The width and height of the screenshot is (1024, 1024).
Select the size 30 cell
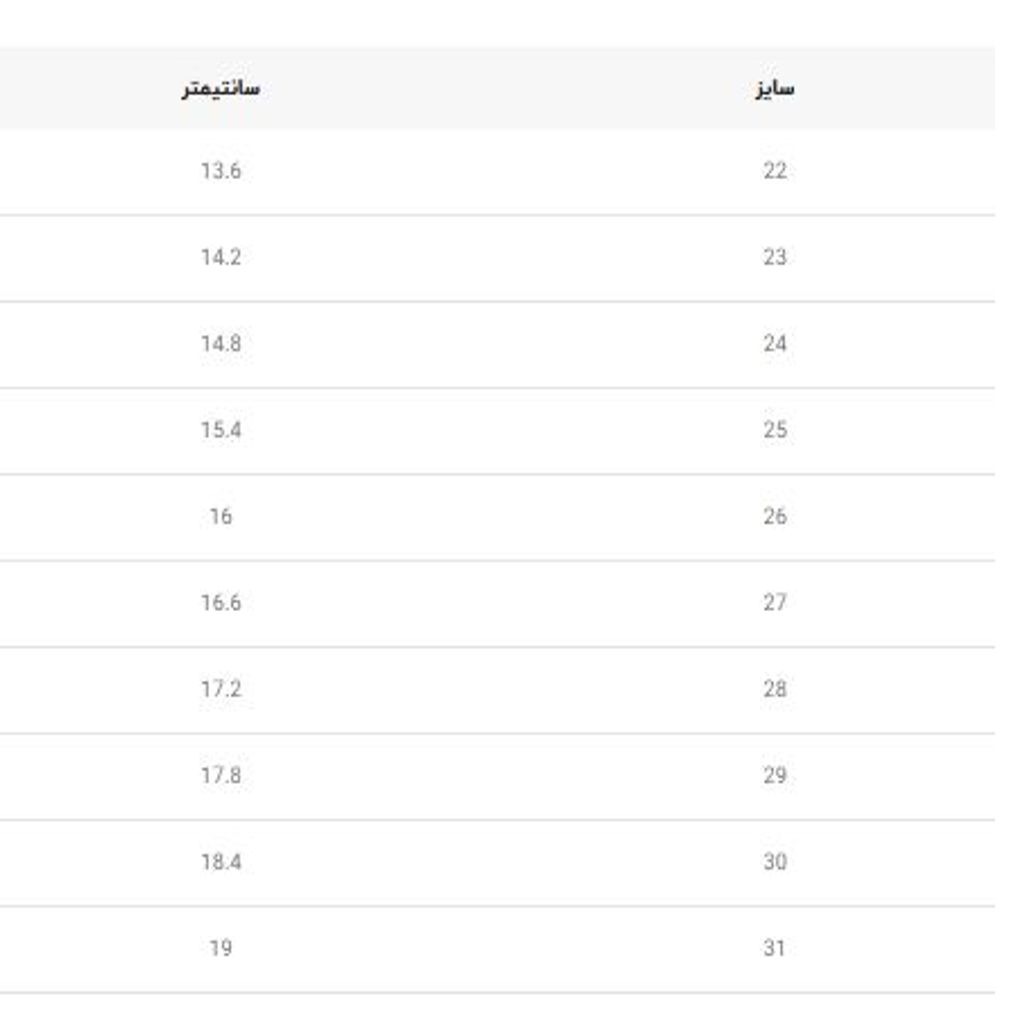point(774,862)
